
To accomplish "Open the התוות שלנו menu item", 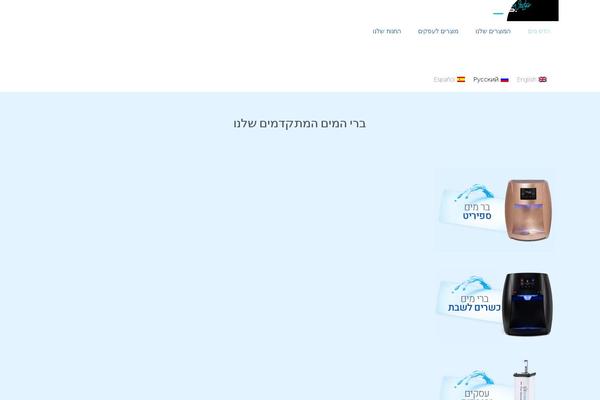I will [x=387, y=31].
